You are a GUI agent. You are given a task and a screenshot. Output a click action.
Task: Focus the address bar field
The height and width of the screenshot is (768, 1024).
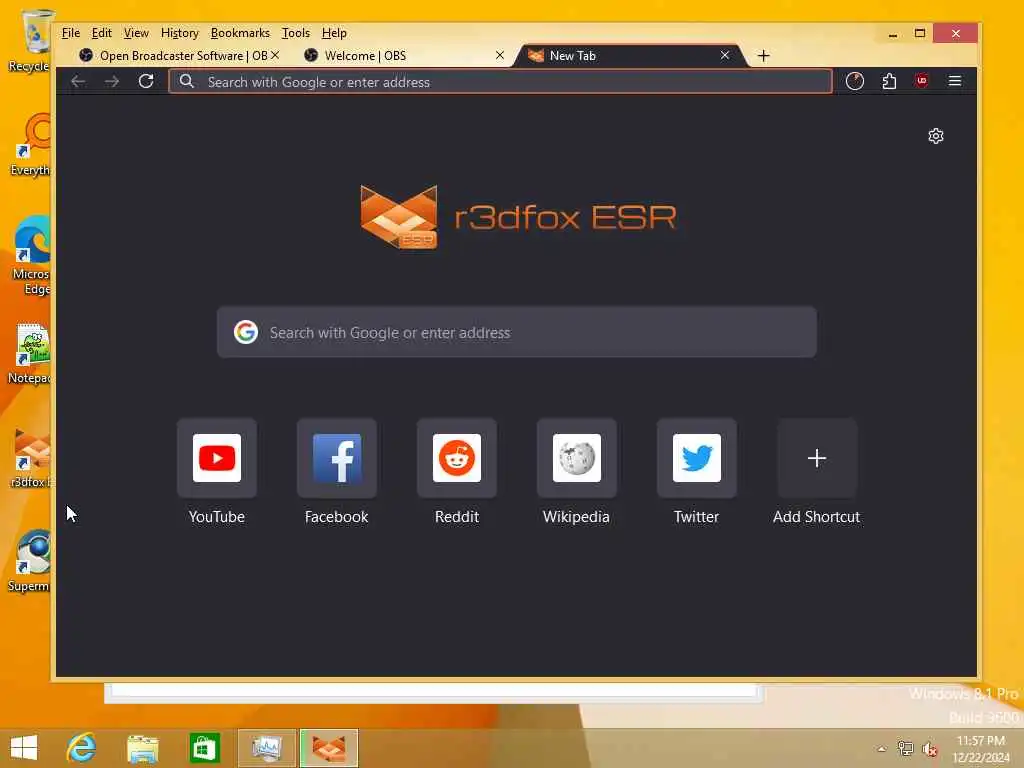coord(500,82)
